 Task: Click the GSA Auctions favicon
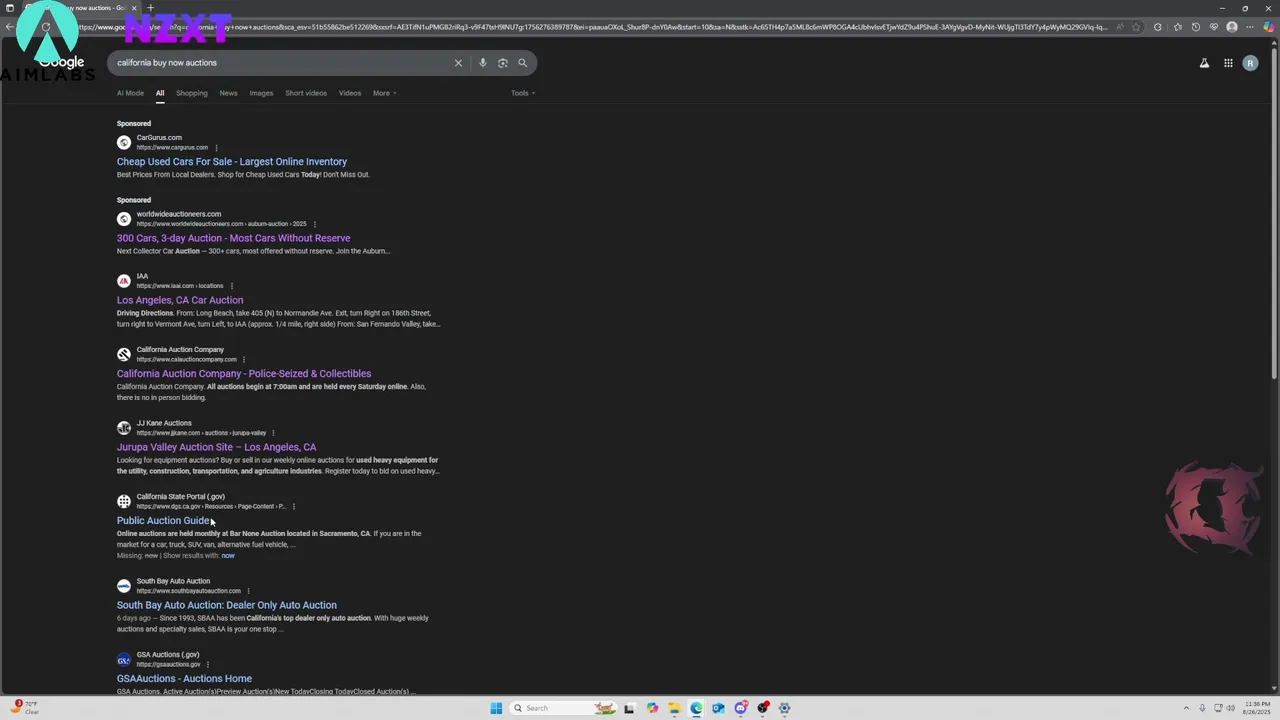[124, 660]
